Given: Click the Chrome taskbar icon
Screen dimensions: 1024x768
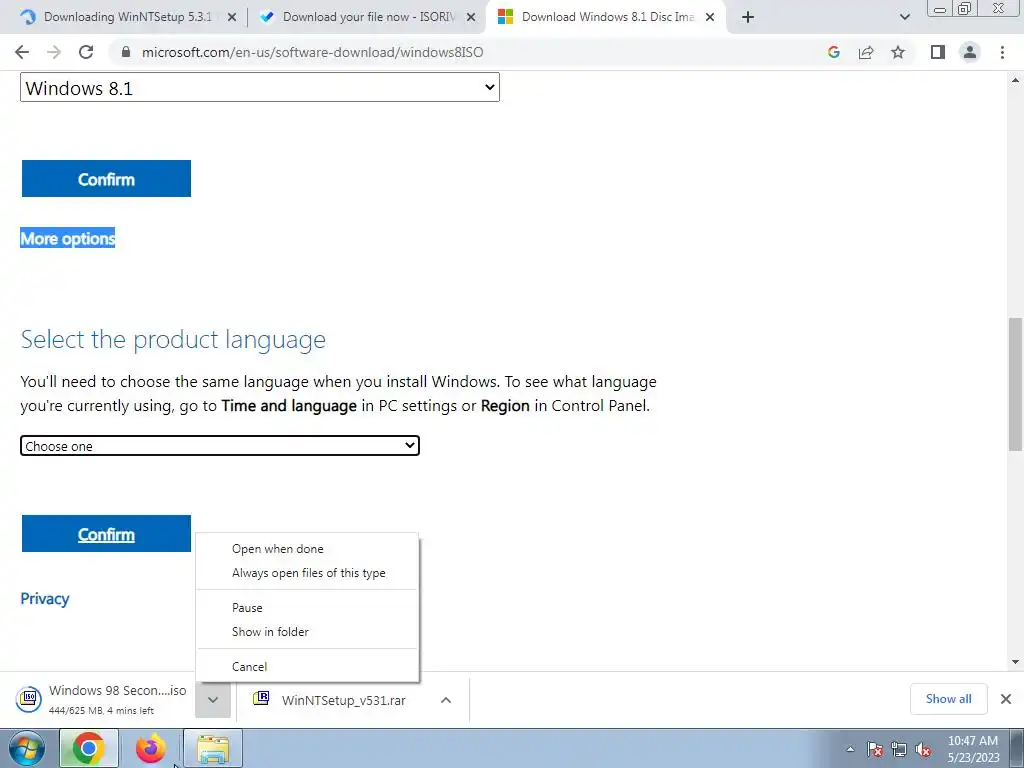Looking at the screenshot, I should click(x=89, y=748).
